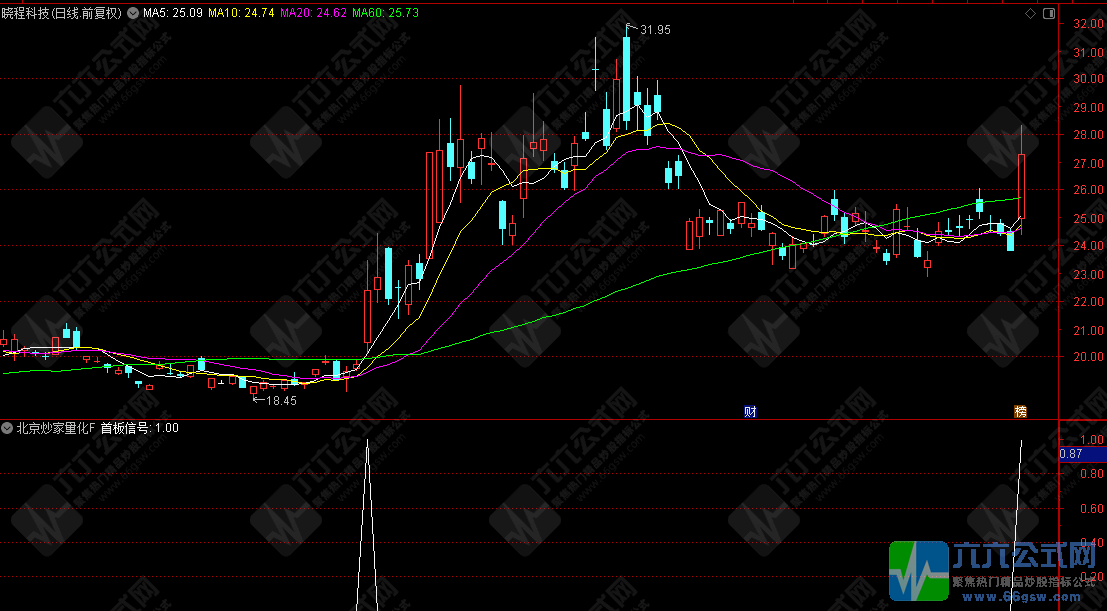Click the tall red candlestick at far right
Image resolution: width=1107 pixels, height=611 pixels.
click(1021, 186)
